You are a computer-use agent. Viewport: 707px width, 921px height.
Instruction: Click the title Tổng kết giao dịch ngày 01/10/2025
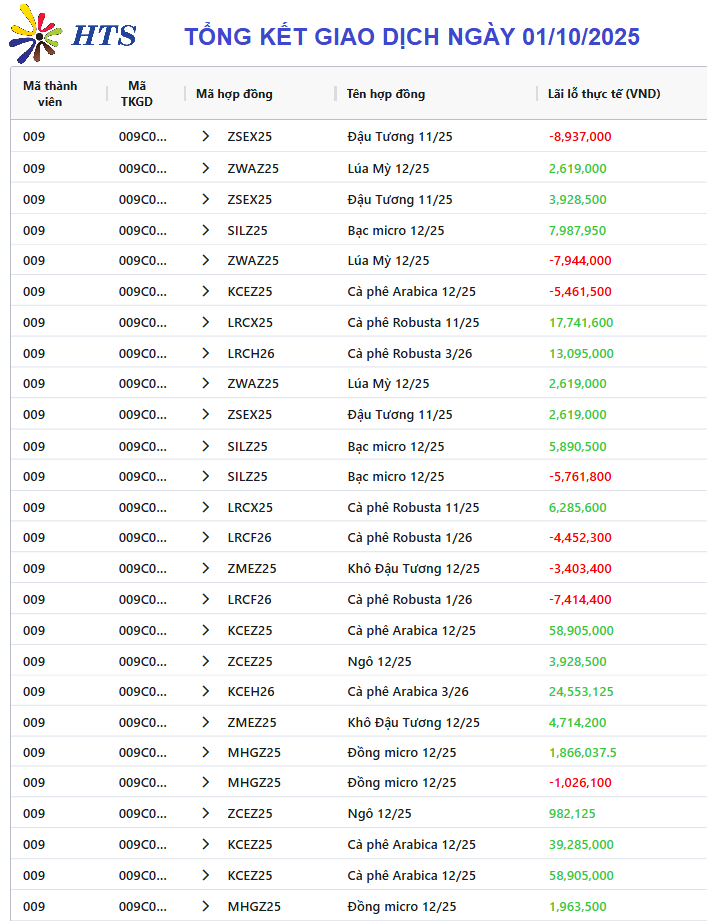point(412,37)
